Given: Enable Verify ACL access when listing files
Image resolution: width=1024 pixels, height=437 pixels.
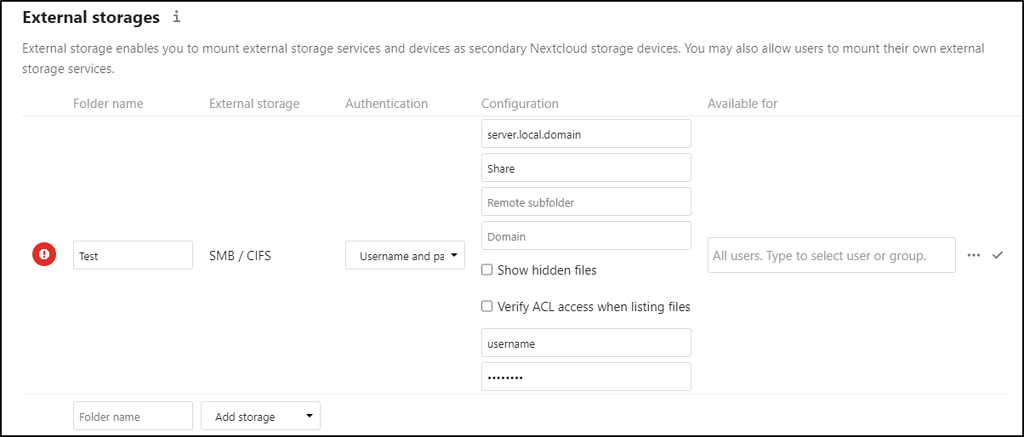Looking at the screenshot, I should coord(487,306).
